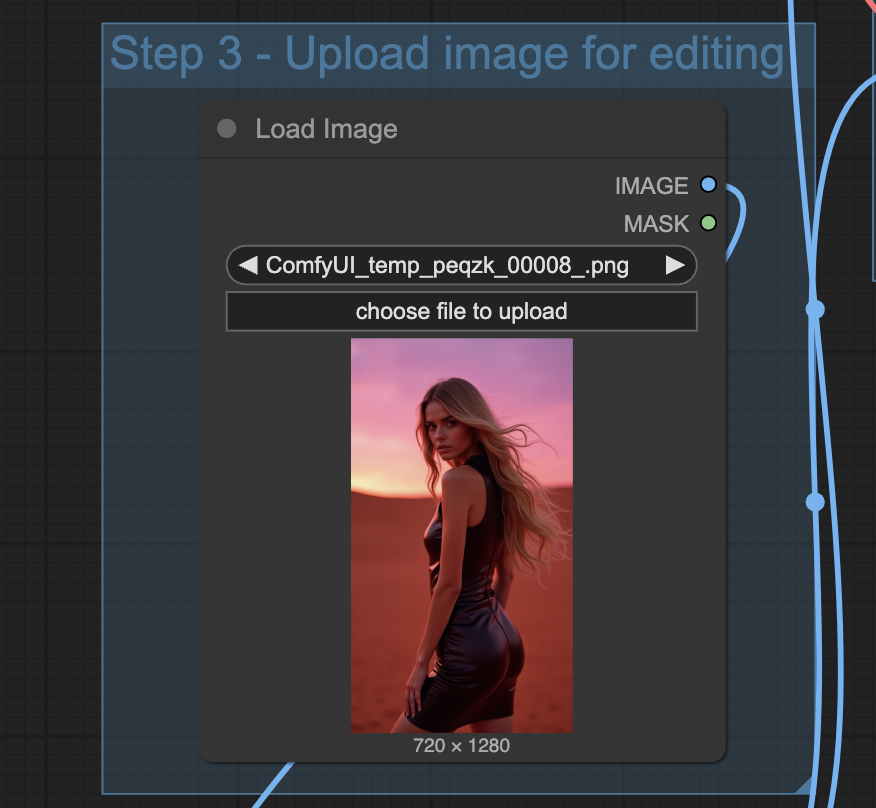Select next image with right arrow

[676, 266]
